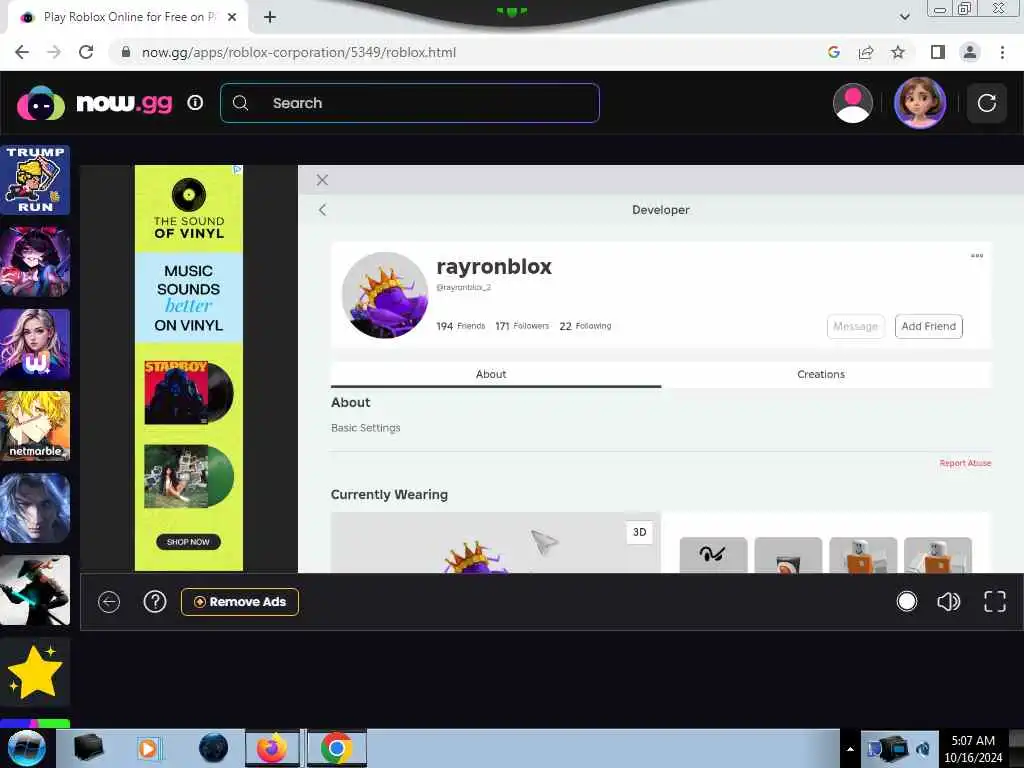The image size is (1024, 768).
Task: Open the red-haired anime girl game thumbnail
Action: point(35,262)
